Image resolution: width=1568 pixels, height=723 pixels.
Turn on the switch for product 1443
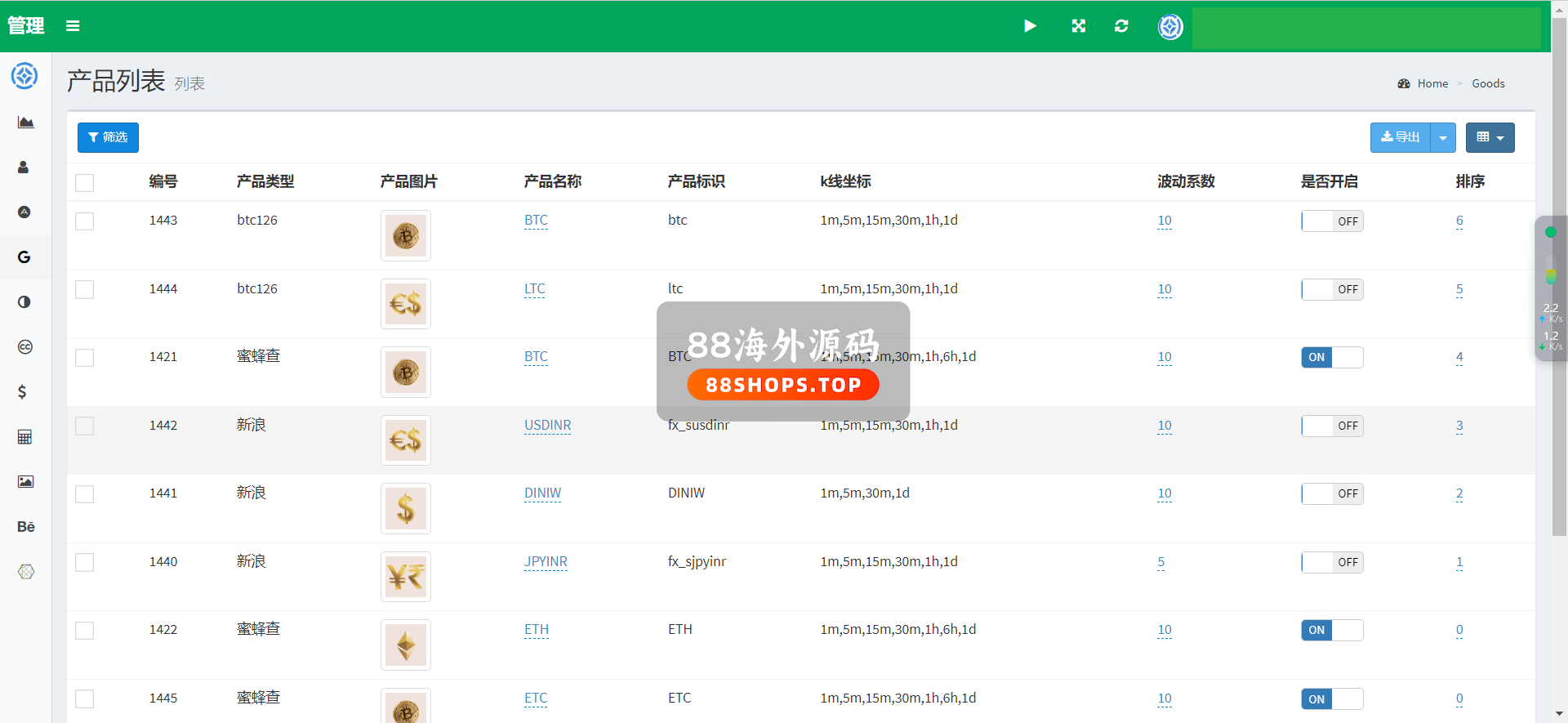(x=1332, y=221)
